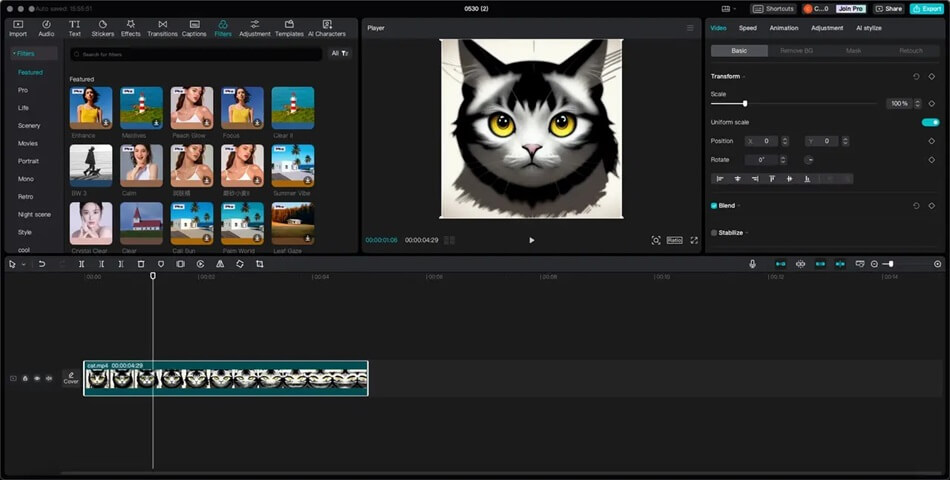Screen dimensions: 950x480
Task: Open the layout dropdown in title bar
Action: (x=729, y=9)
